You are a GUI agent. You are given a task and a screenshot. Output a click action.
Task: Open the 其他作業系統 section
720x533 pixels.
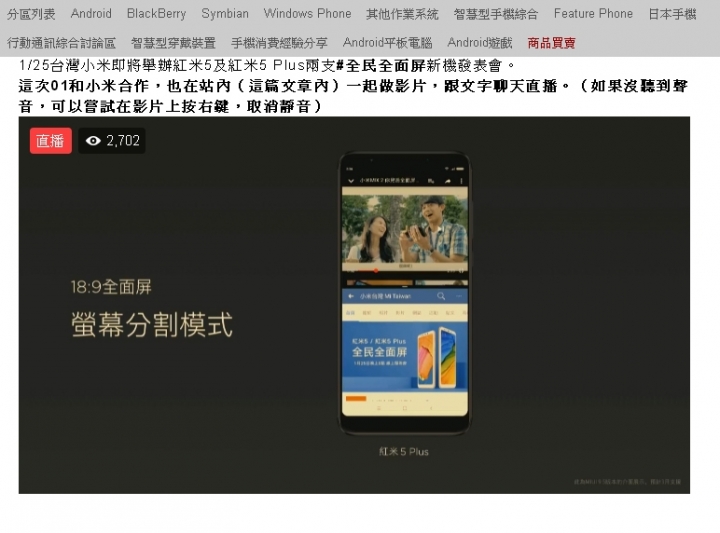(x=402, y=14)
